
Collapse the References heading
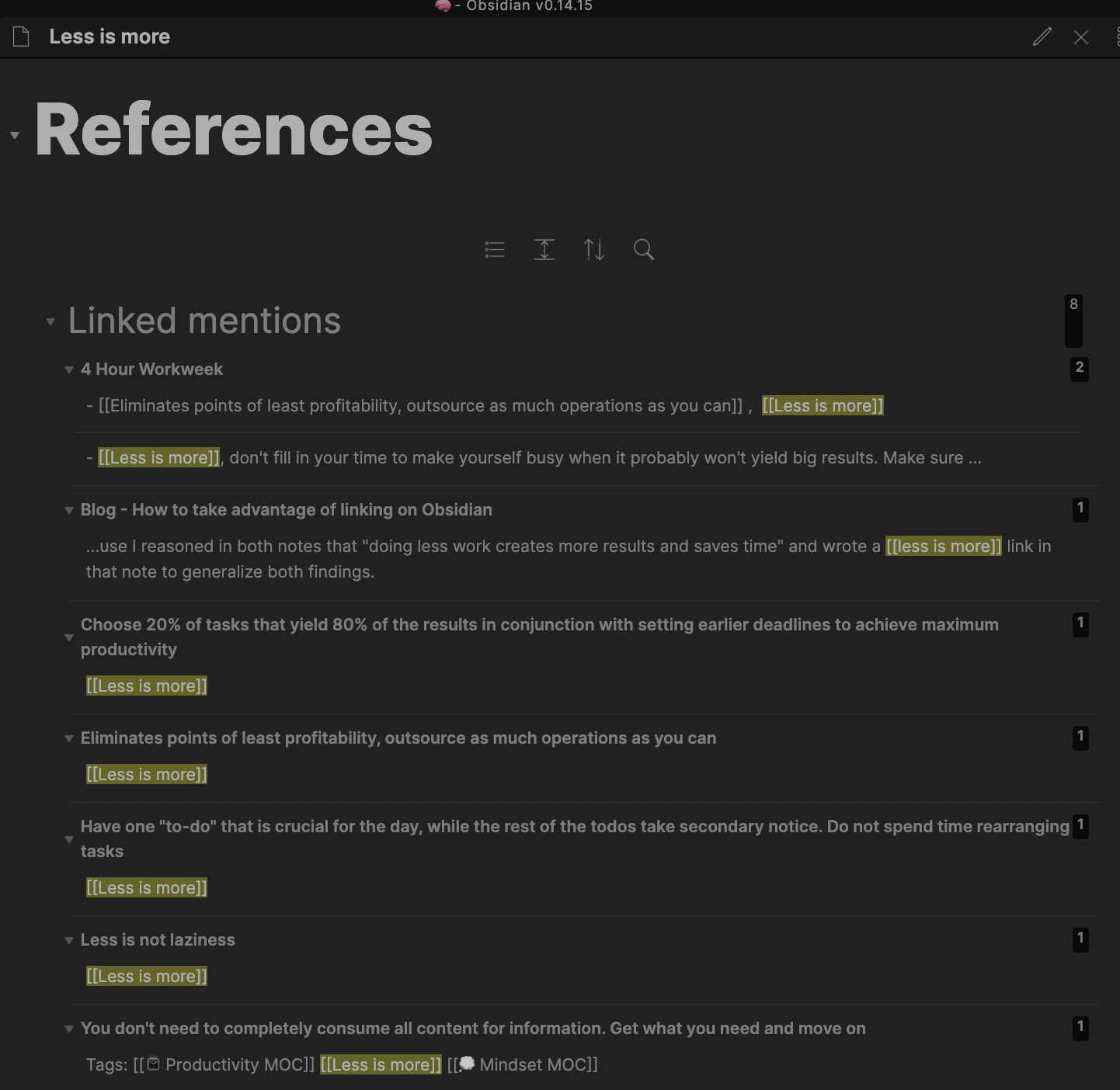pos(15,135)
